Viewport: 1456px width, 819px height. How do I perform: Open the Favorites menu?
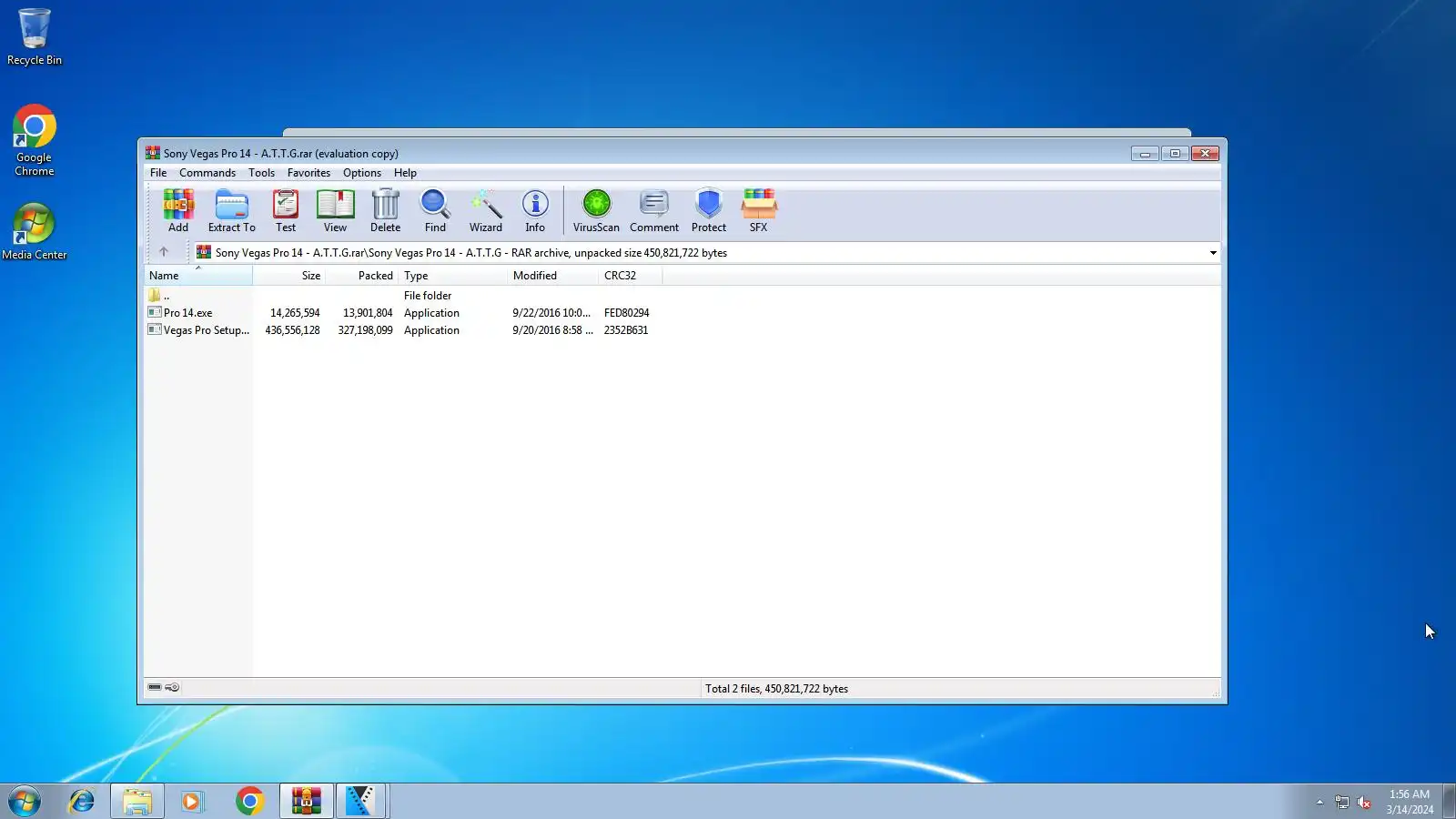[x=308, y=173]
